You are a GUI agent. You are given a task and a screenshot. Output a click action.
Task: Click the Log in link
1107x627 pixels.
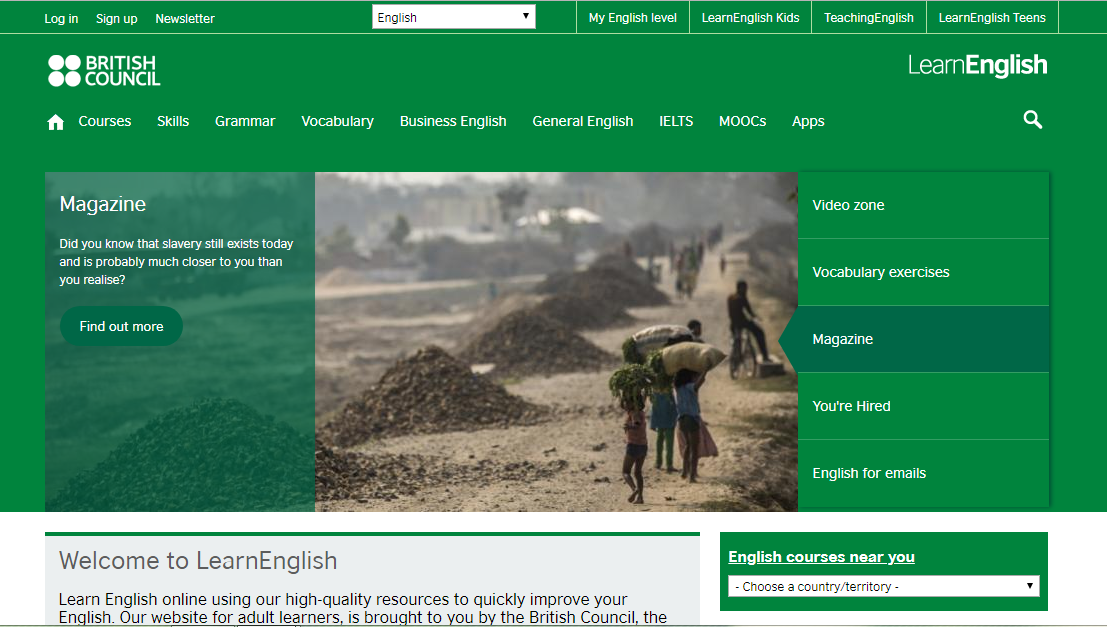(61, 18)
